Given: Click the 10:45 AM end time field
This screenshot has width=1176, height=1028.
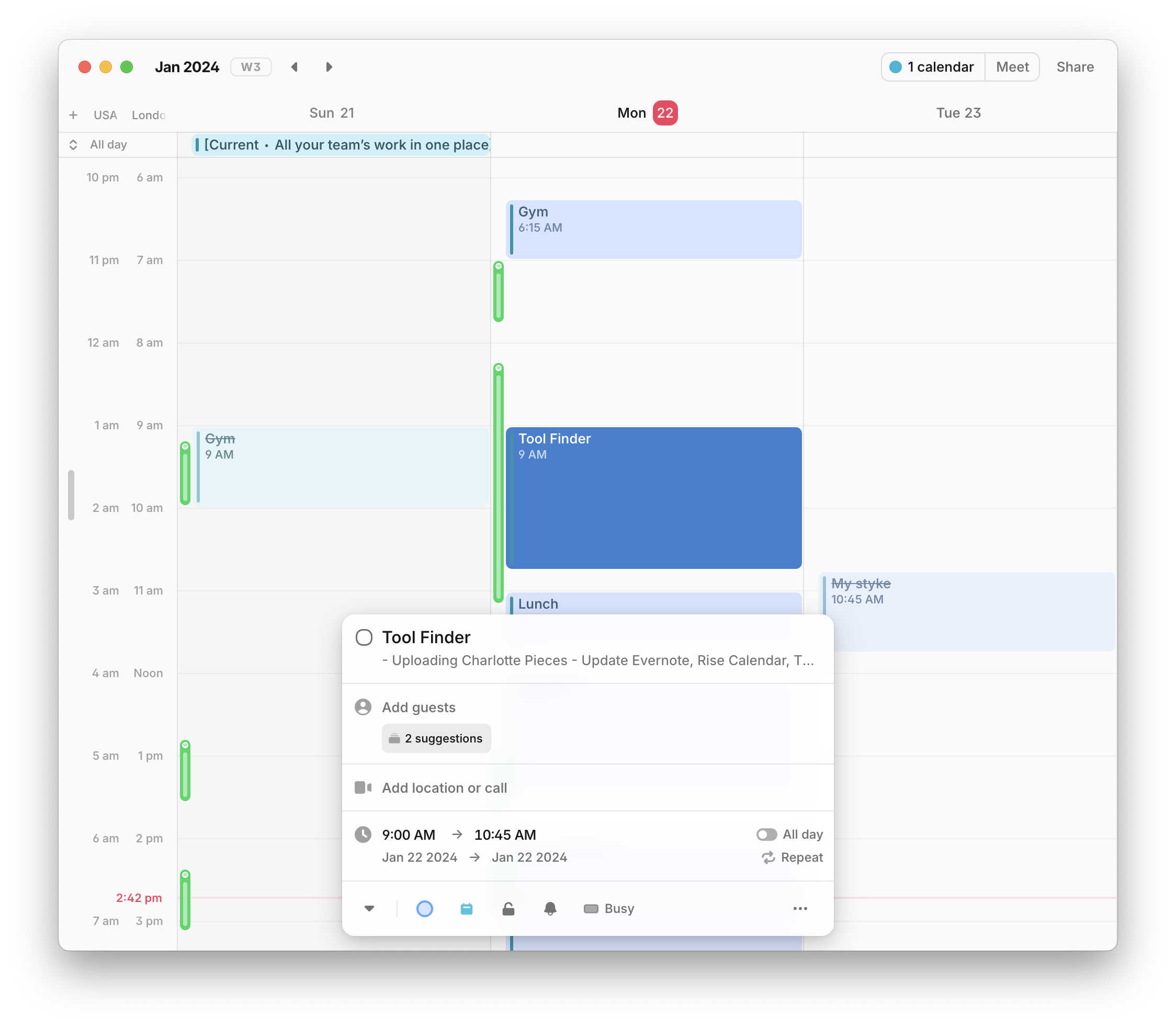Looking at the screenshot, I should tap(504, 835).
